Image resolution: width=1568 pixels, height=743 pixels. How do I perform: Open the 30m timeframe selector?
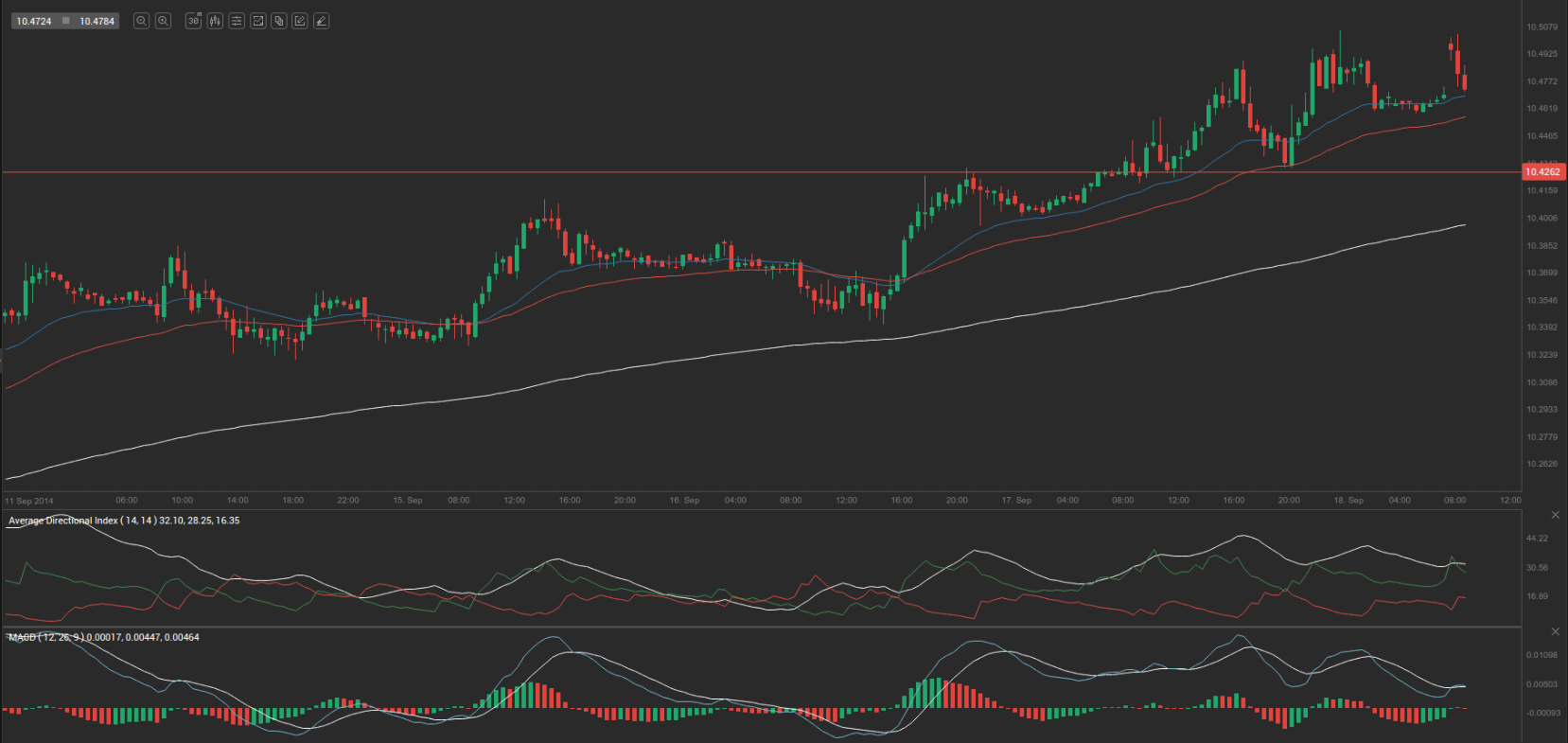pos(193,21)
